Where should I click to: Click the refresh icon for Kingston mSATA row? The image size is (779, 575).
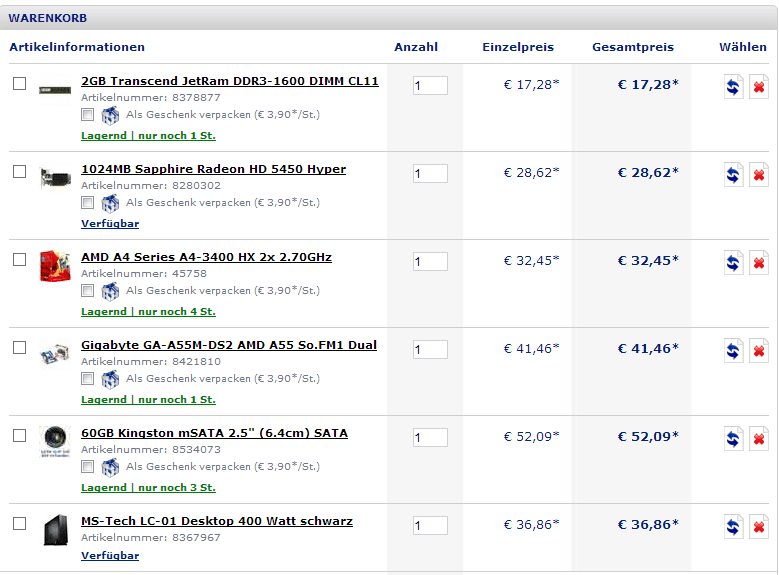coord(733,438)
